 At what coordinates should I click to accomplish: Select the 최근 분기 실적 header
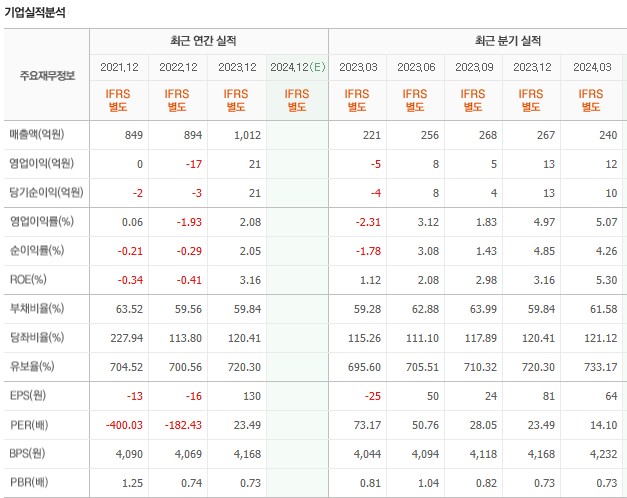pos(508,41)
